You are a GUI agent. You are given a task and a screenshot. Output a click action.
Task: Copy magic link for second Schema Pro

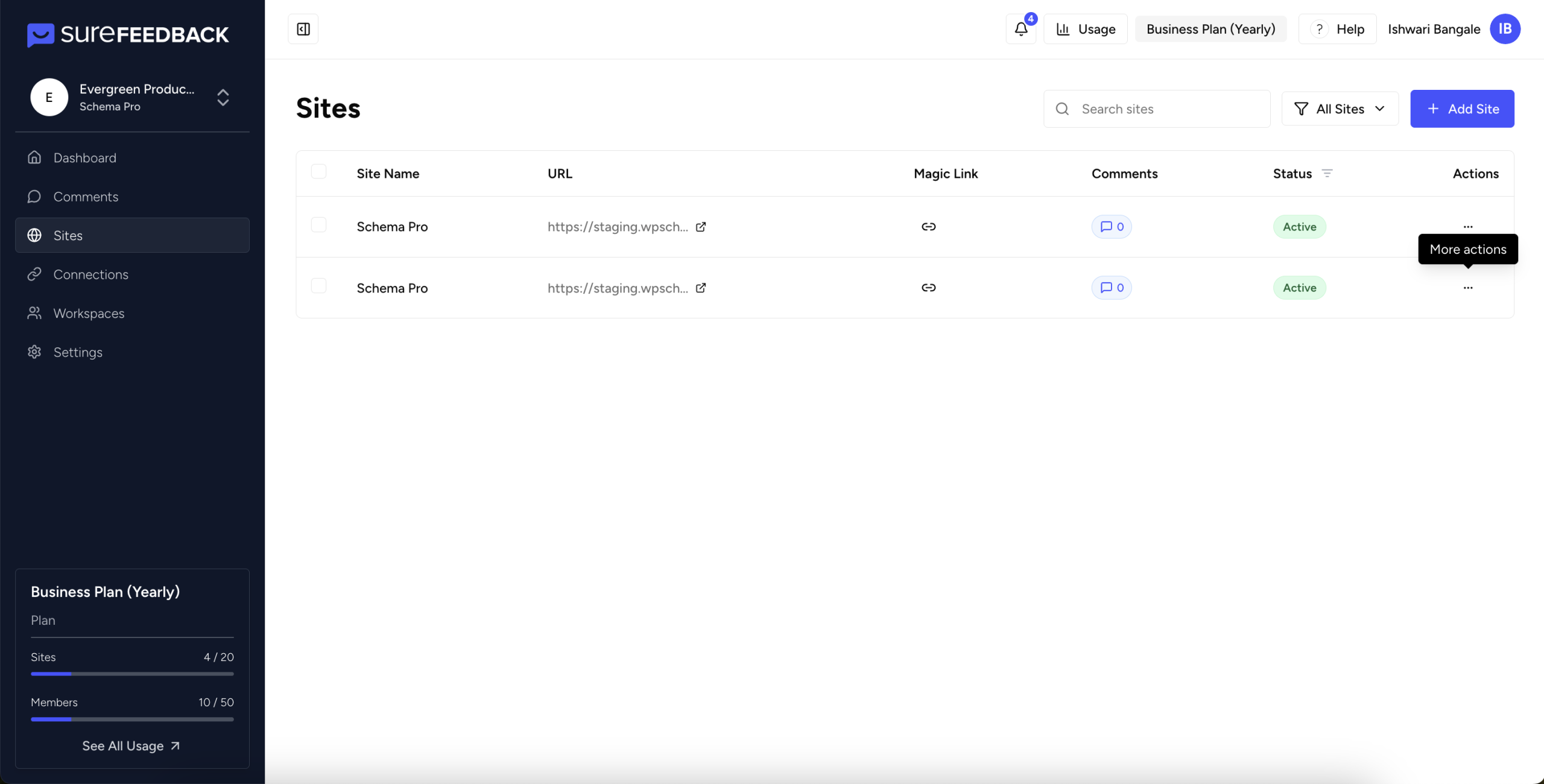[928, 288]
